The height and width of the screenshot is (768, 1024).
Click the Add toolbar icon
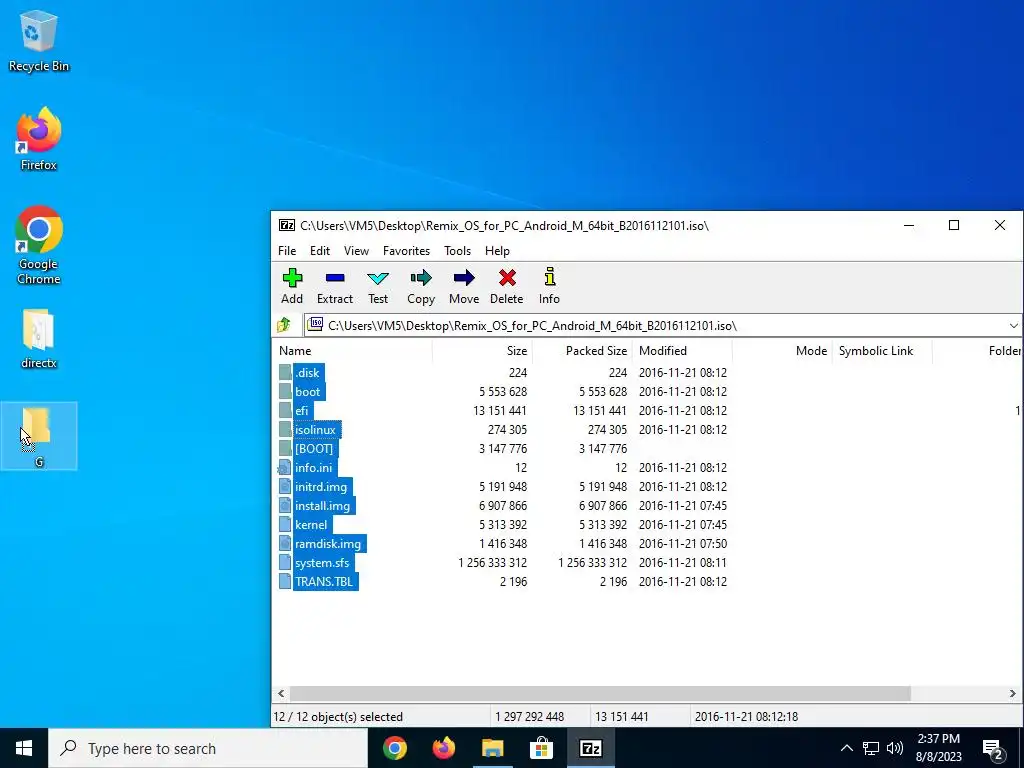(292, 286)
